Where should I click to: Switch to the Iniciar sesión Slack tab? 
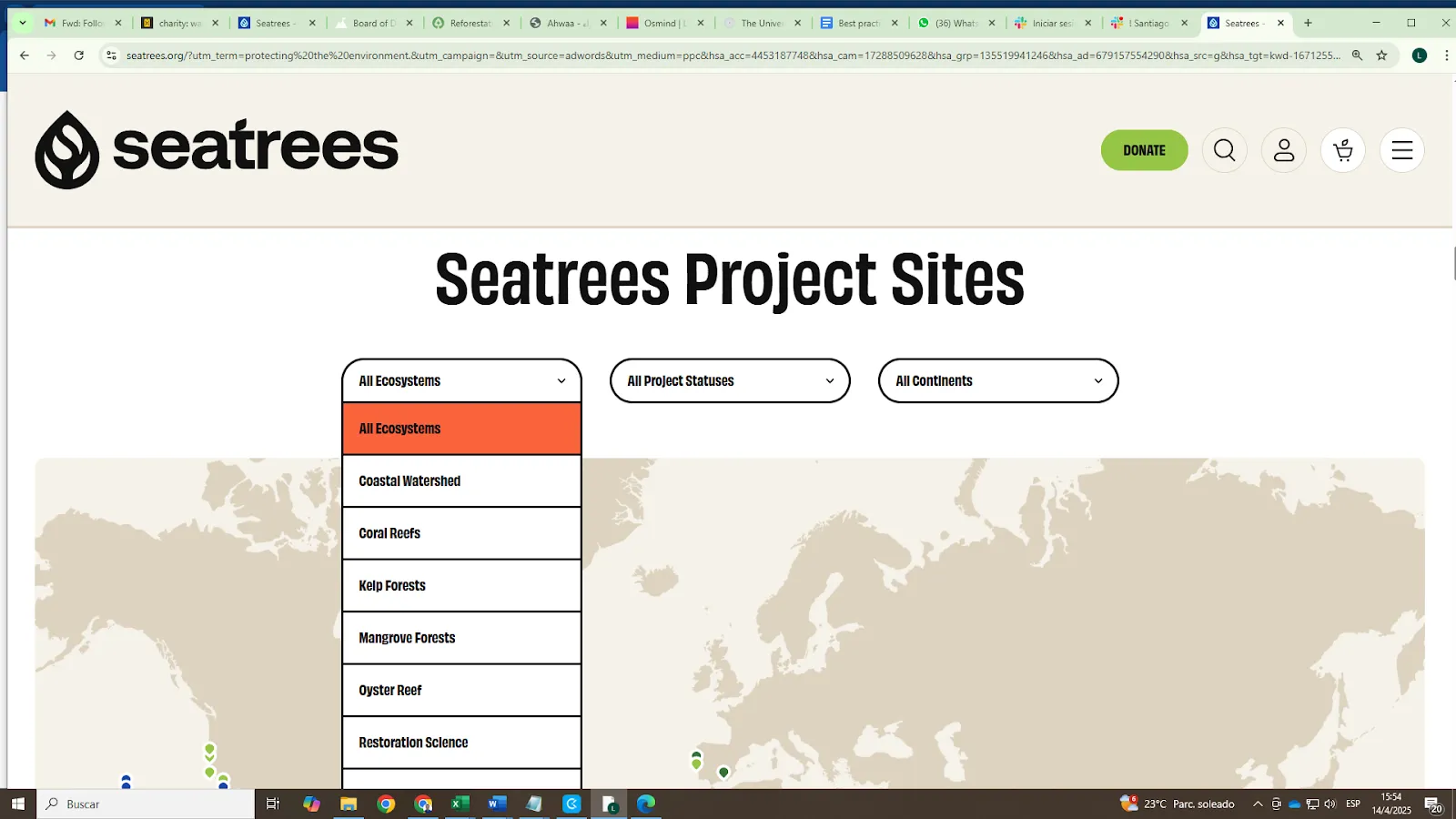1054,23
